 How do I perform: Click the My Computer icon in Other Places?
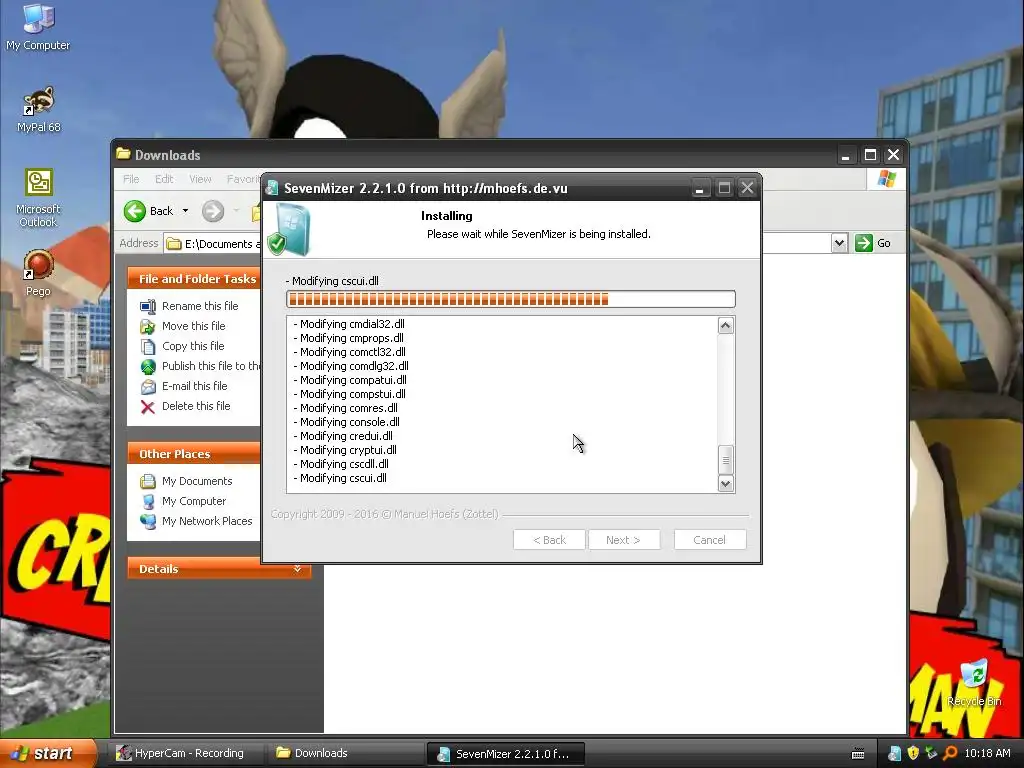[x=148, y=502]
